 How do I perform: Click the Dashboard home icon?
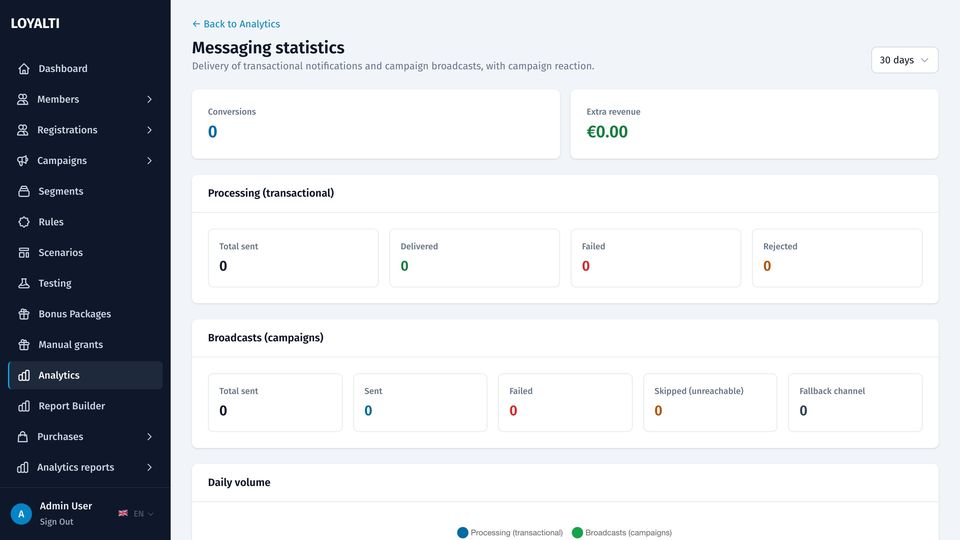(24, 69)
